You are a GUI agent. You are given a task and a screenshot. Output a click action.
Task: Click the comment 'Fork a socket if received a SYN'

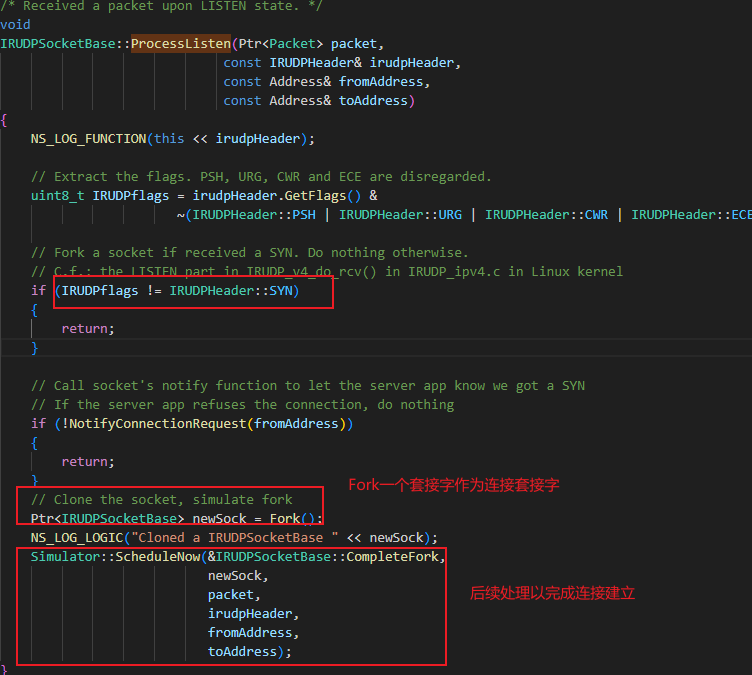click(250, 252)
